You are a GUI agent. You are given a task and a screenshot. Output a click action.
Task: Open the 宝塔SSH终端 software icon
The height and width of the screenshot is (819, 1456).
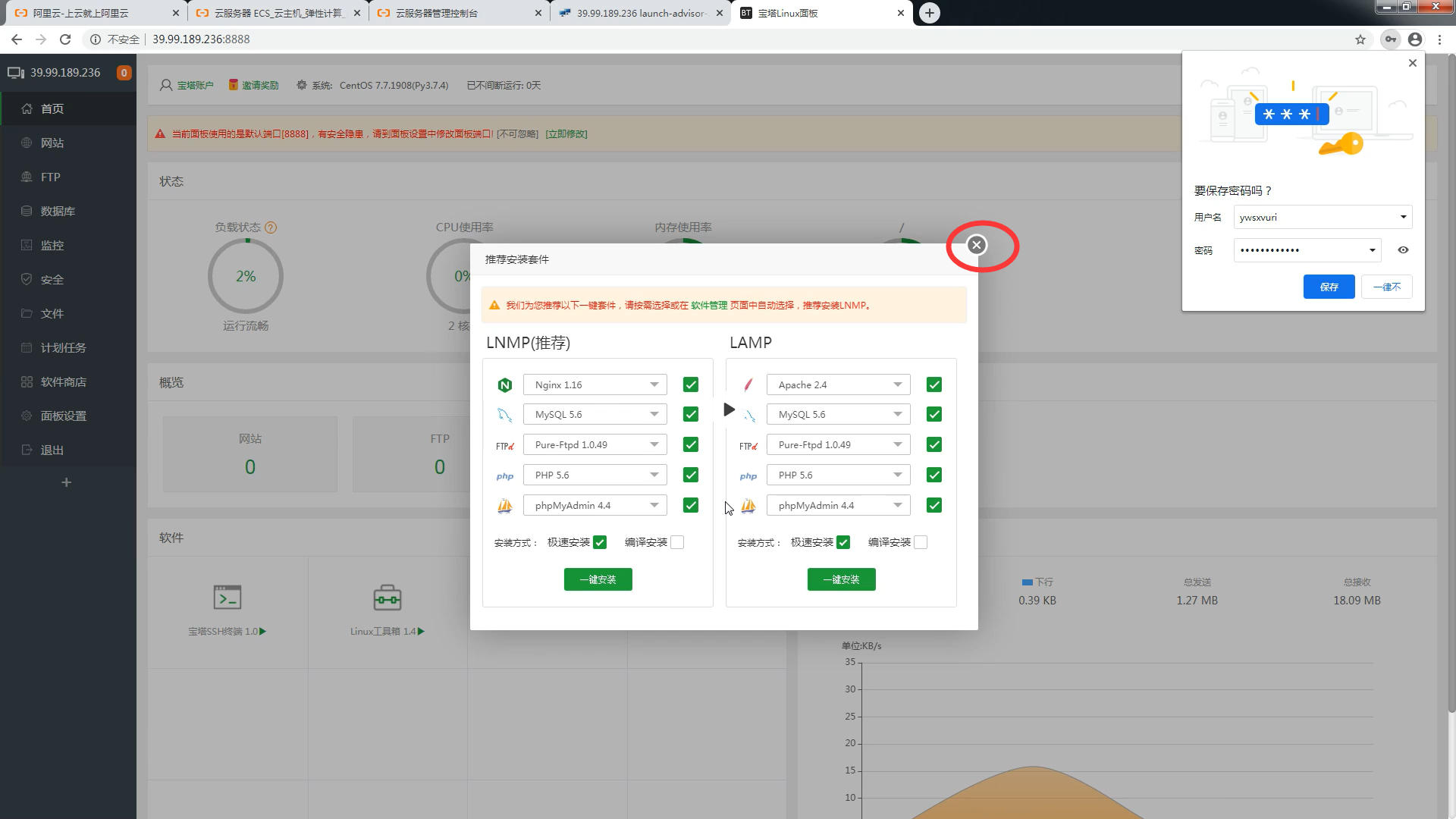(227, 598)
